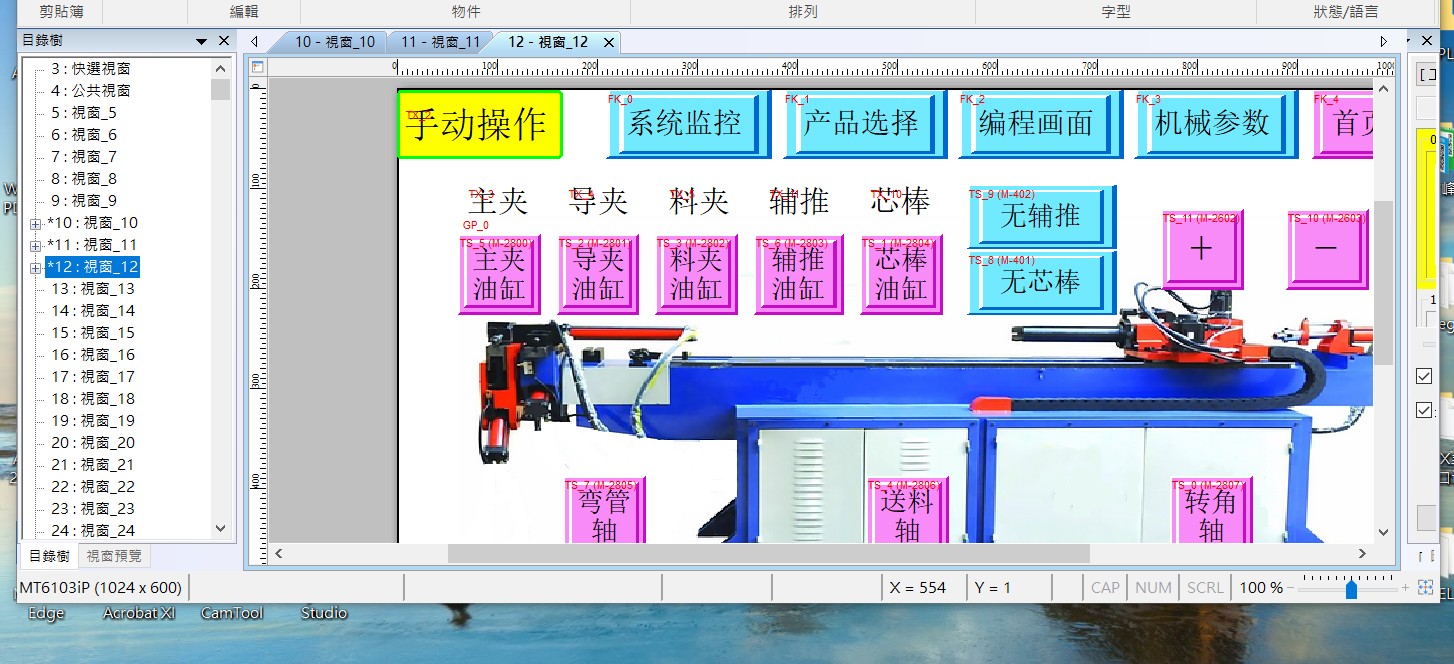Viewport: 1454px width, 664px height.
Task: Toggle the lower checkbox in the right panel
Action: click(x=1424, y=410)
